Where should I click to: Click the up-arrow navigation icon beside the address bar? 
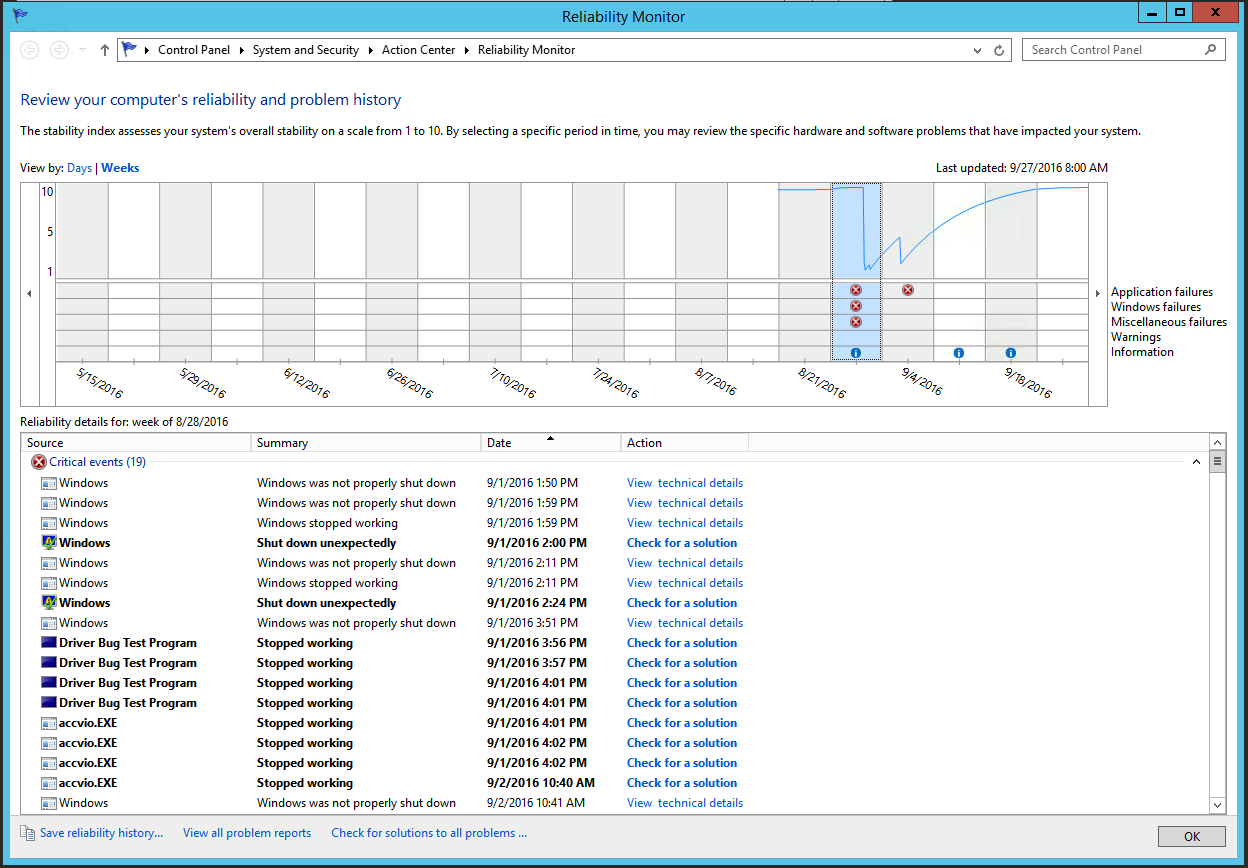104,49
